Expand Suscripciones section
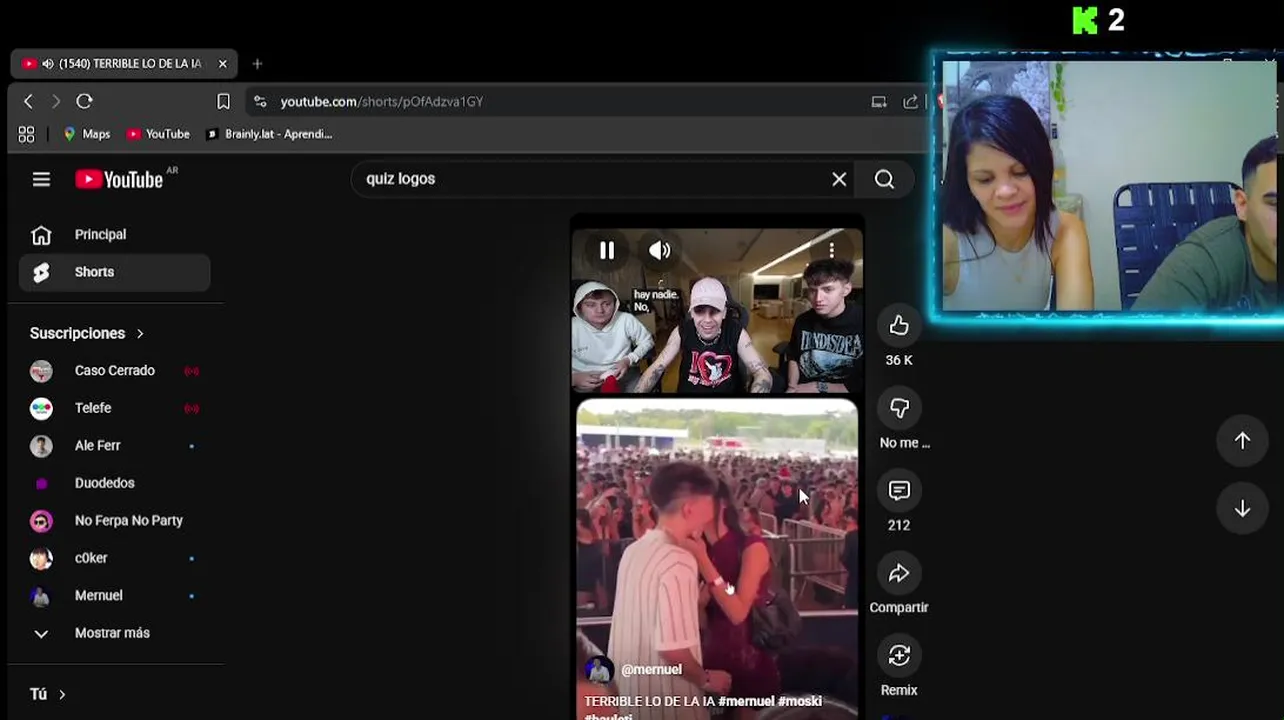This screenshot has width=1284, height=720. (87, 333)
